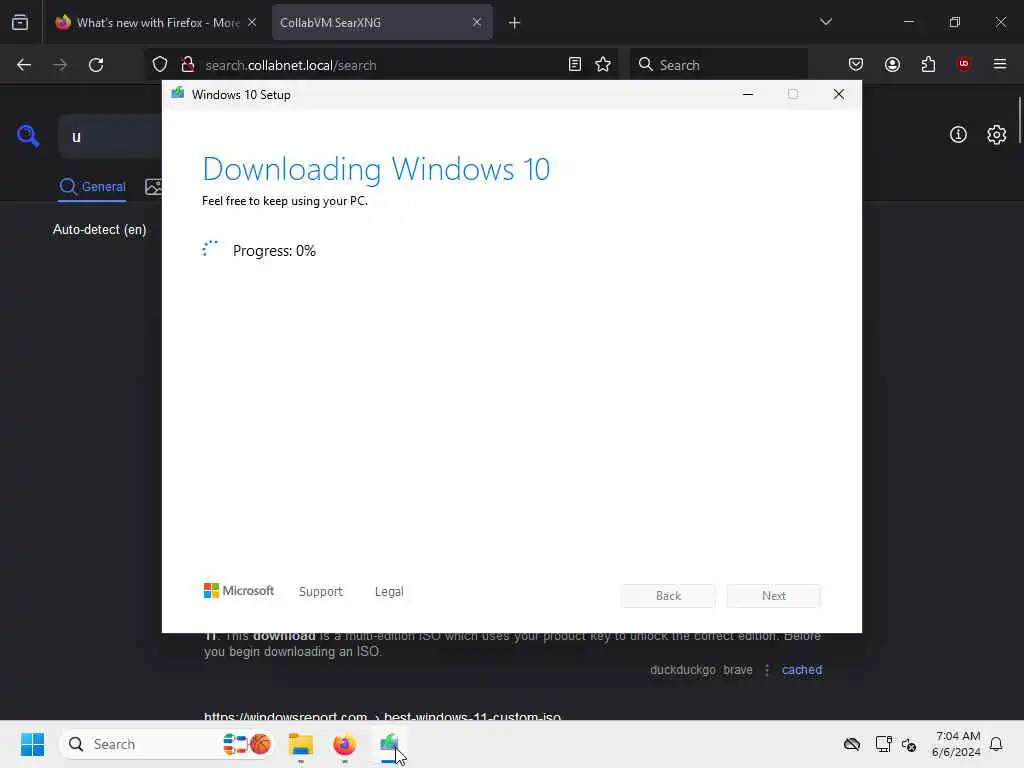Viewport: 1024px width, 768px height.
Task: Open clock showing 7:04 AM 6/6/2024
Action: click(956, 744)
